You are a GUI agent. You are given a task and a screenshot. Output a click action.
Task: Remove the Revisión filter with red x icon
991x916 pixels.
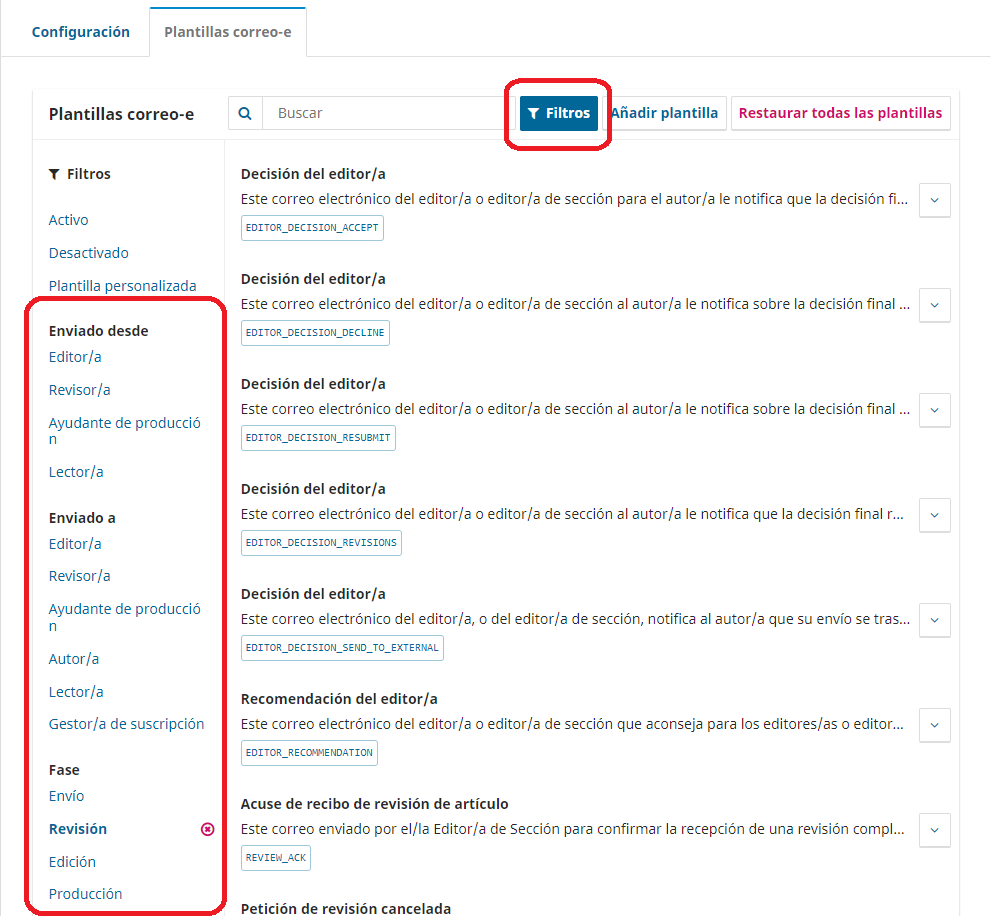(x=208, y=829)
